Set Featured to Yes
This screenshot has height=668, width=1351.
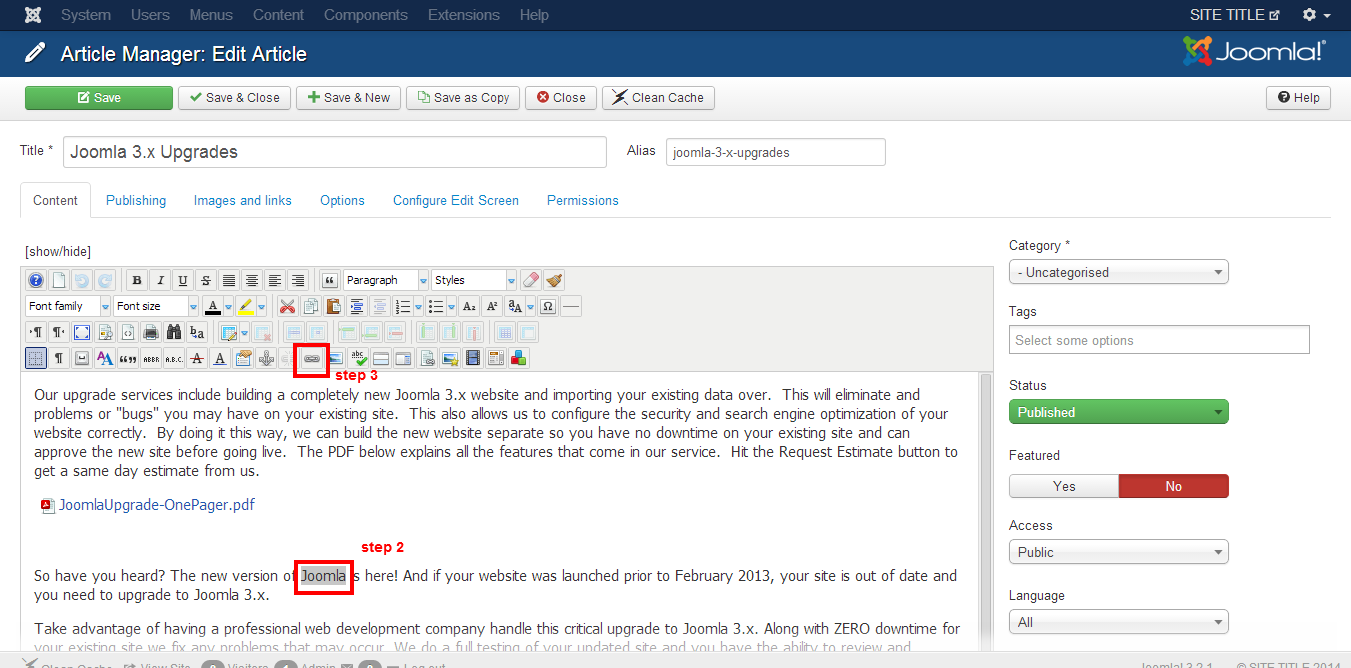pyautogui.click(x=1064, y=486)
